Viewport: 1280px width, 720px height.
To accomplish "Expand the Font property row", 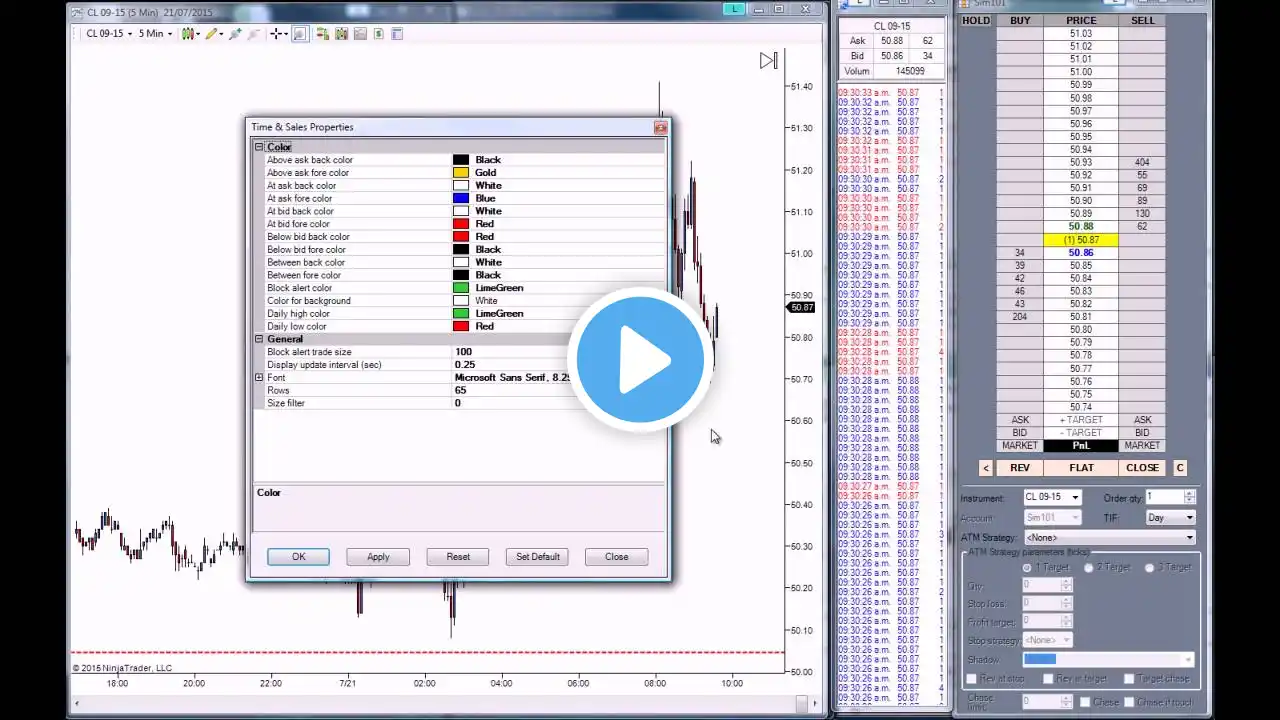I will pos(259,378).
